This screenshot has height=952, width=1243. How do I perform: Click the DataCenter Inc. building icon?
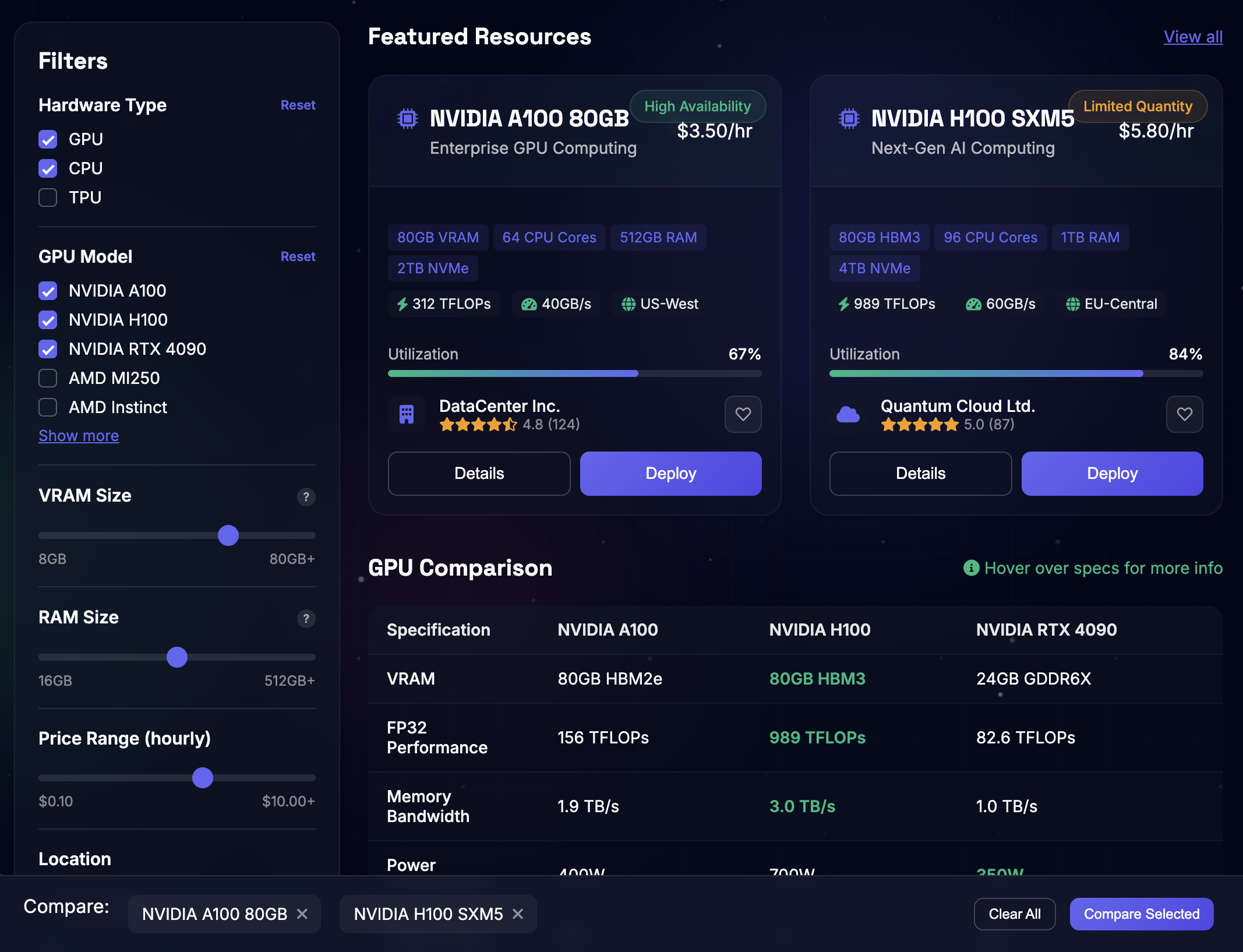click(407, 414)
